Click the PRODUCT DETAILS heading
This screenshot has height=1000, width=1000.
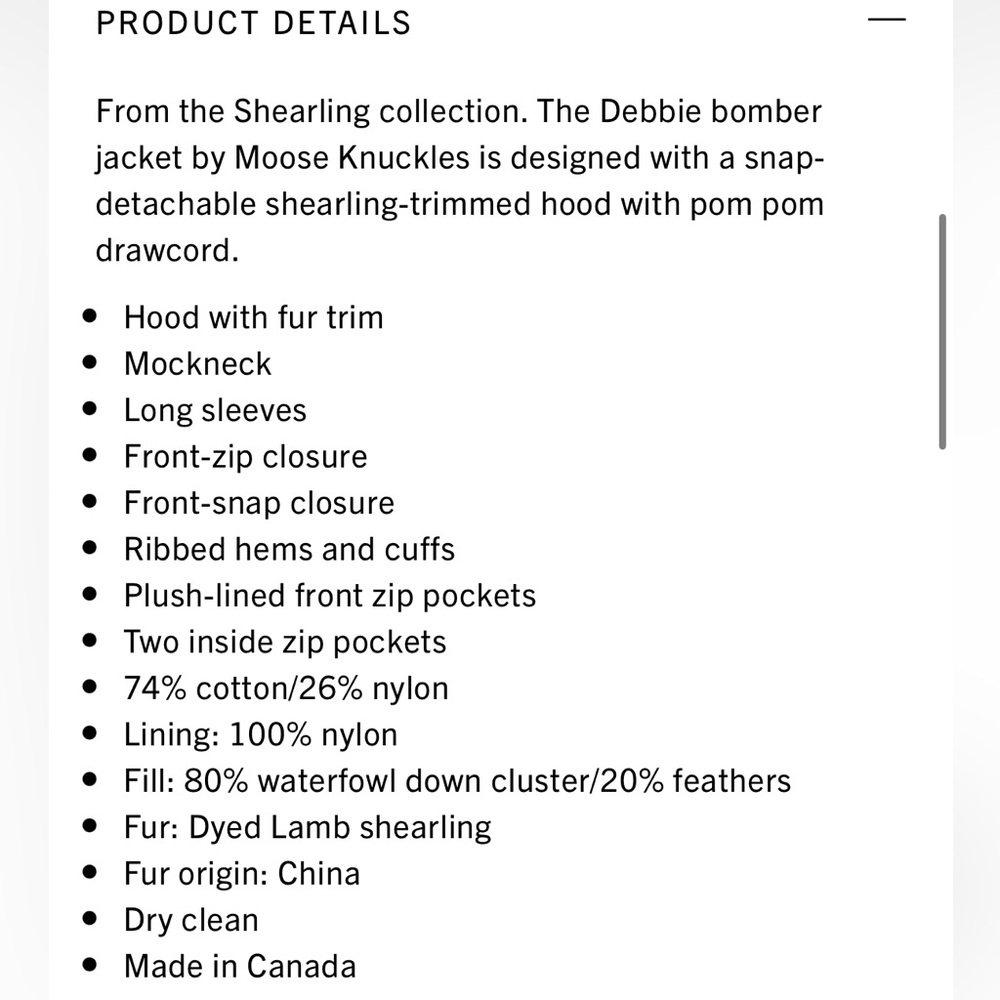point(254,24)
